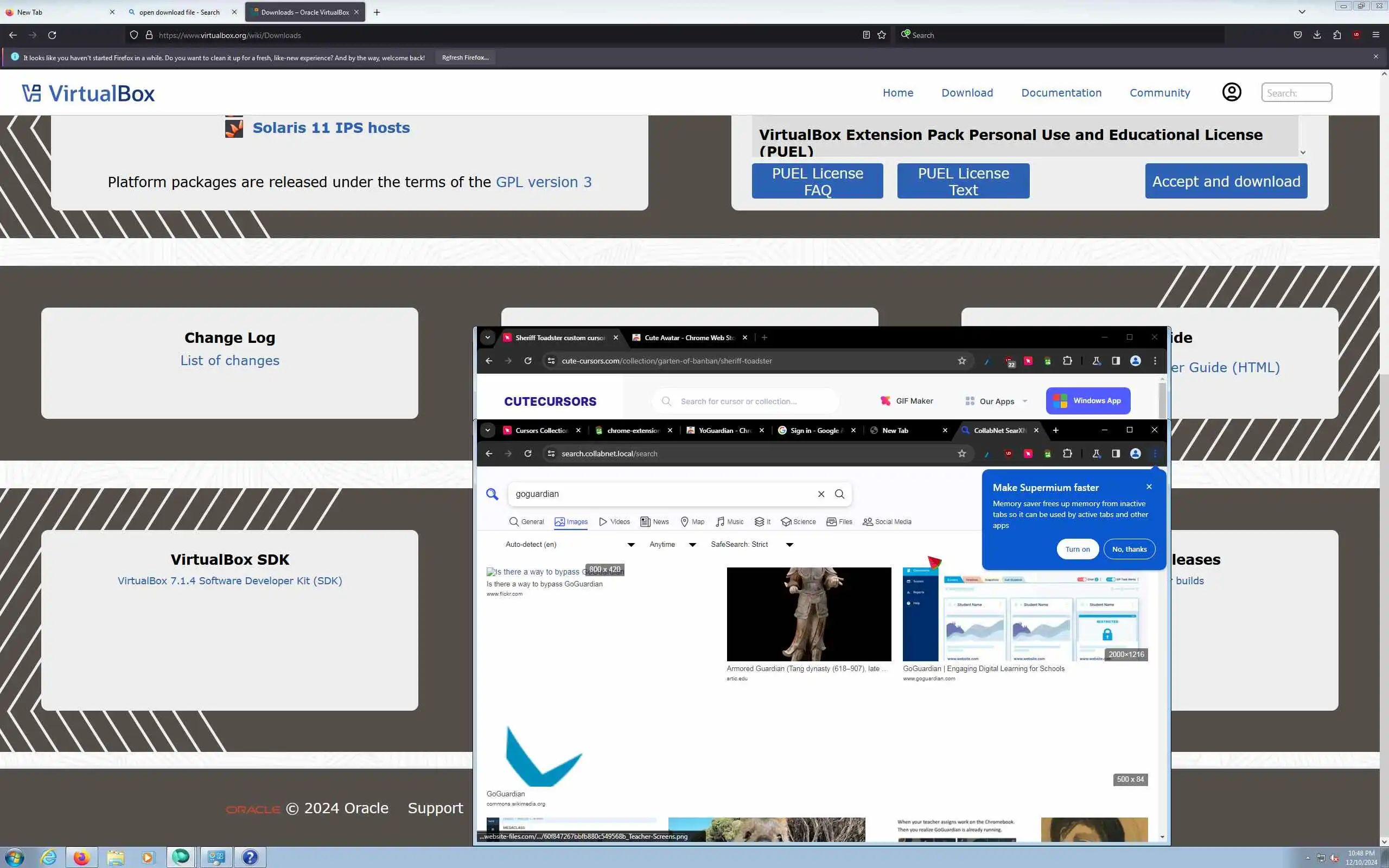
Task: Switch to the CollabNet SearXNG tab
Action: pyautogui.click(x=999, y=431)
